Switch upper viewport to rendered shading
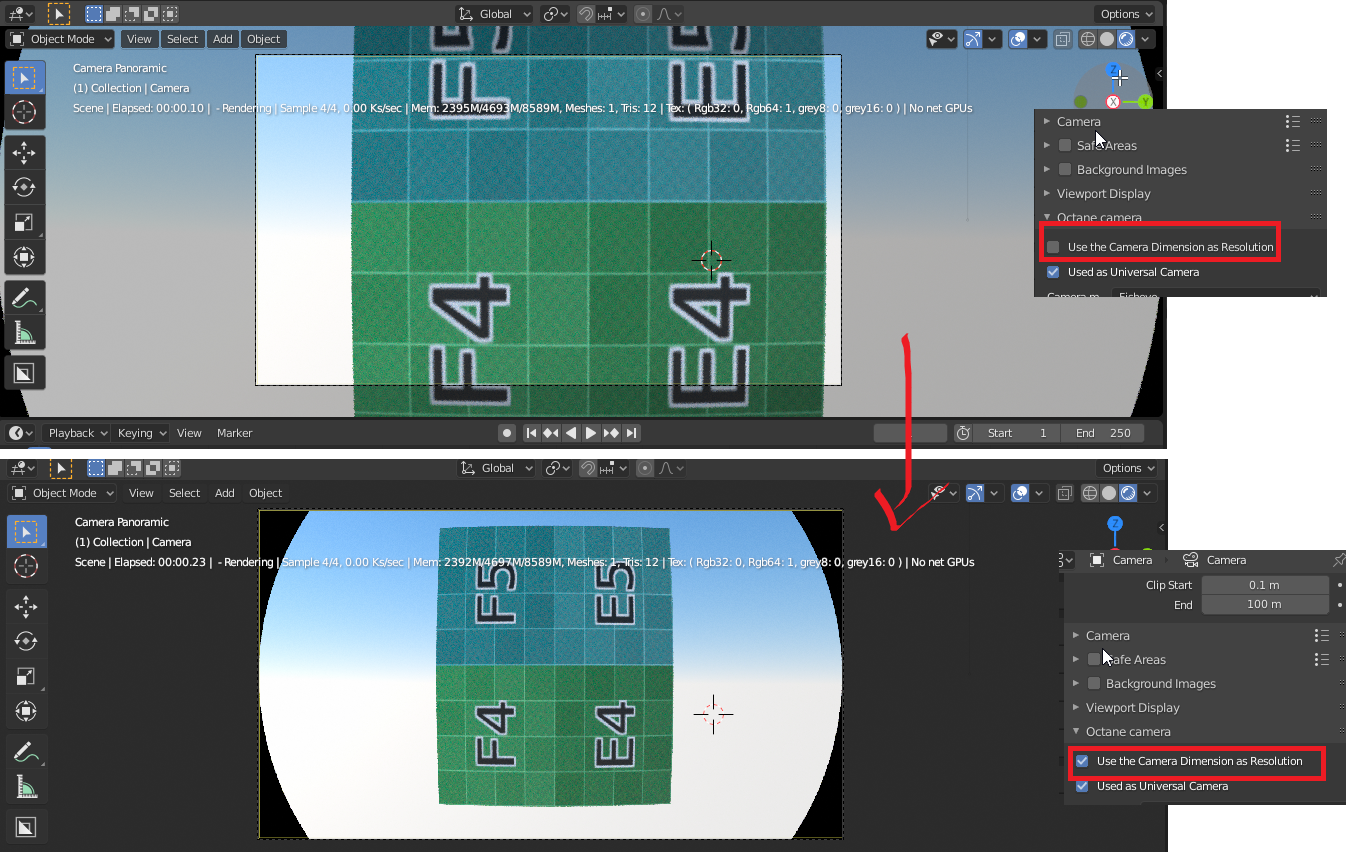Screen dimensions: 1346x852 point(1126,39)
